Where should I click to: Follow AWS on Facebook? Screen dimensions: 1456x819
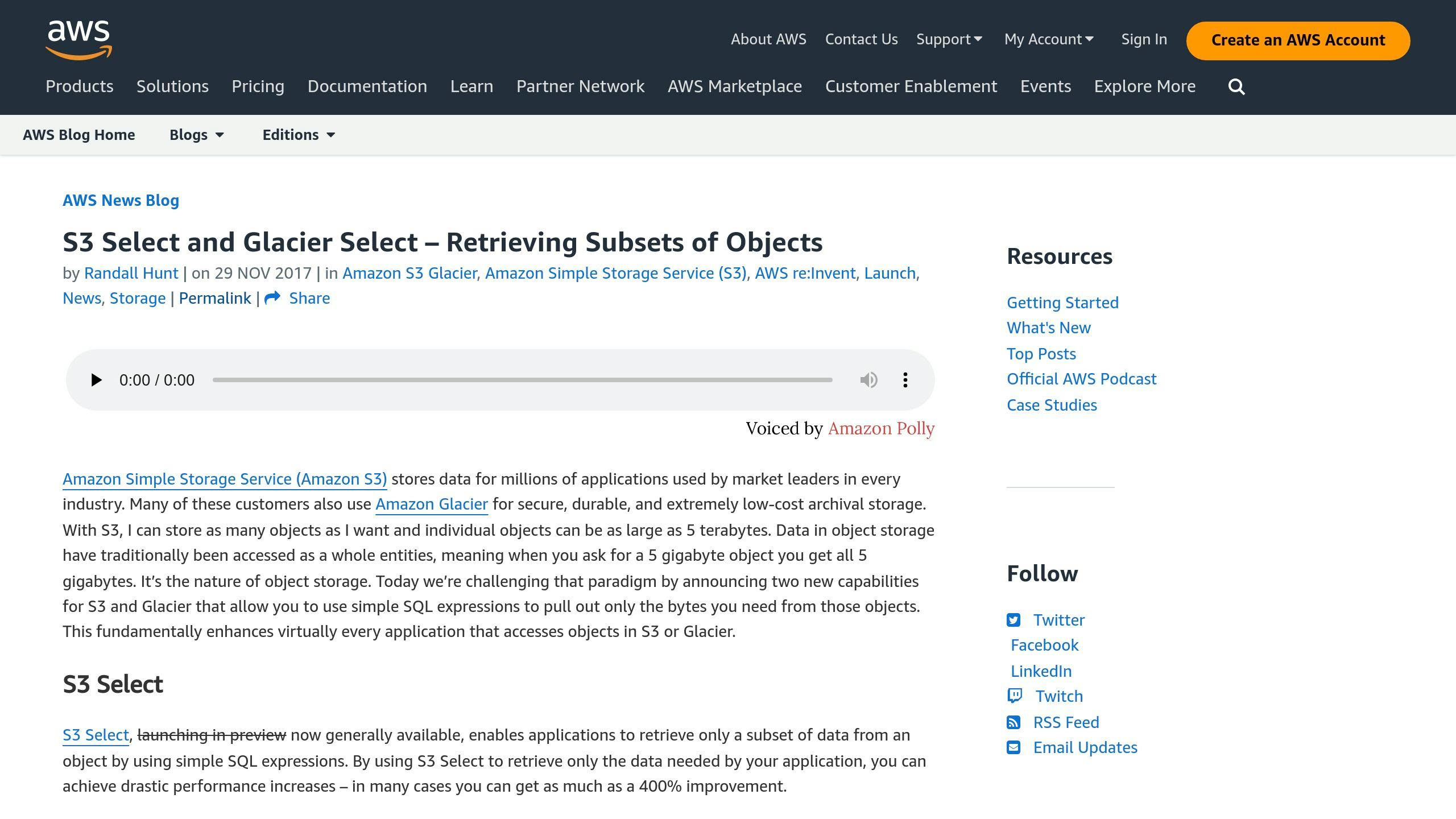1045,645
